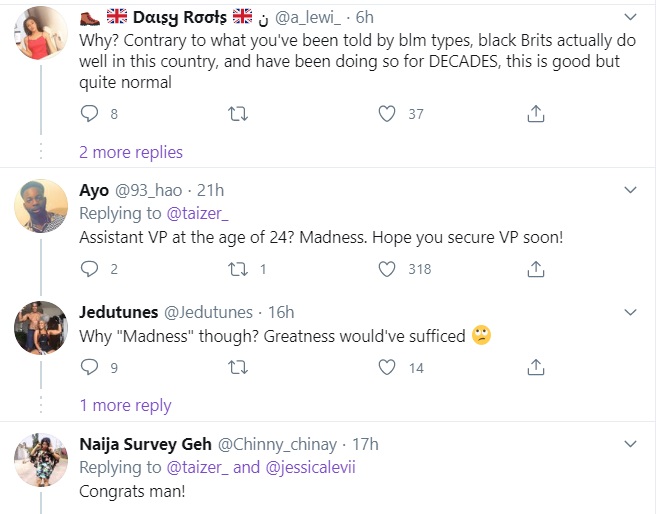Open more options for Daisy Roots' tweet
Screen dimensions: 660x514
tap(631, 18)
